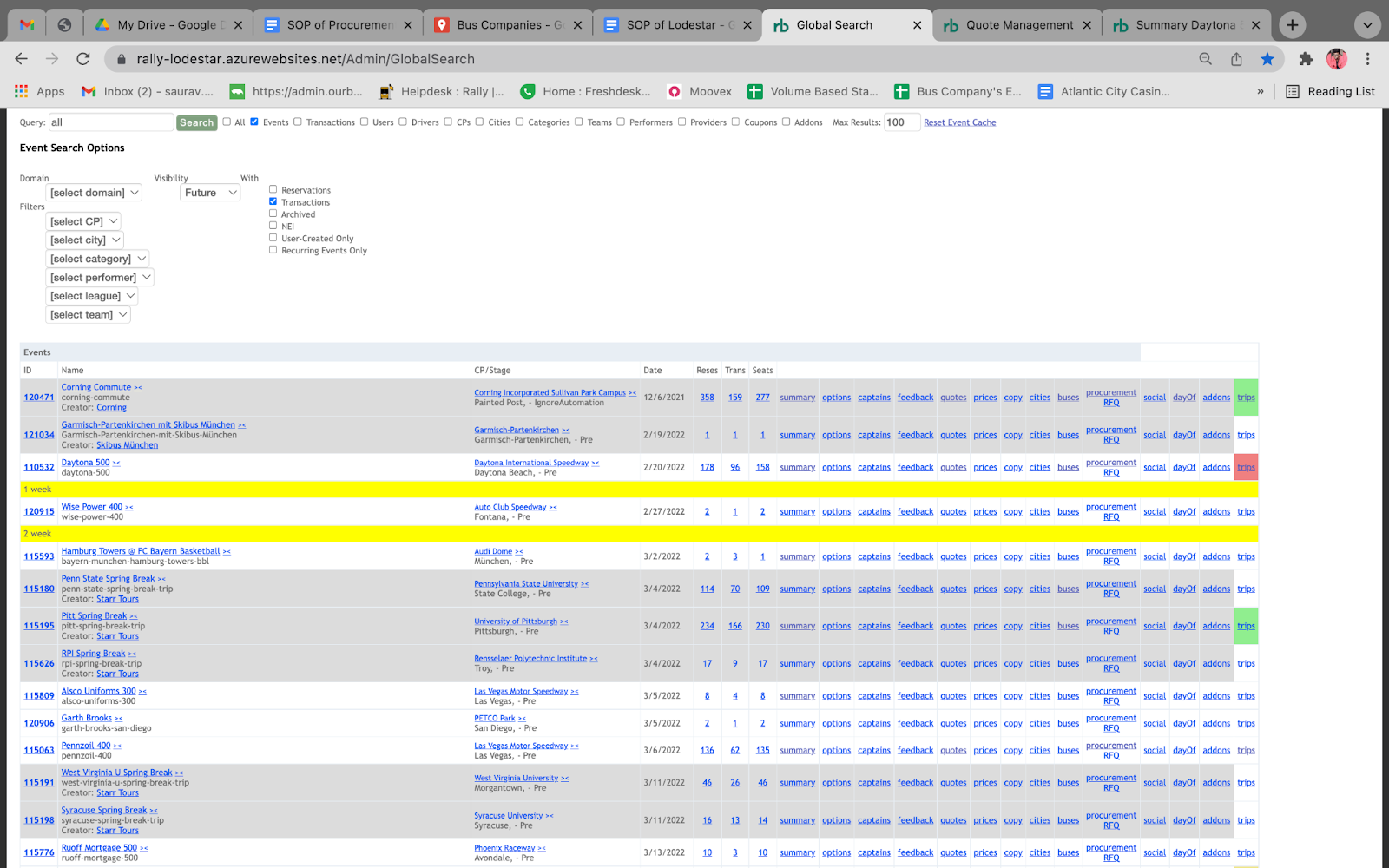Viewport: 1389px width, 868px height.
Task: Open the search magnifier icon in address bar
Action: pos(1205,59)
